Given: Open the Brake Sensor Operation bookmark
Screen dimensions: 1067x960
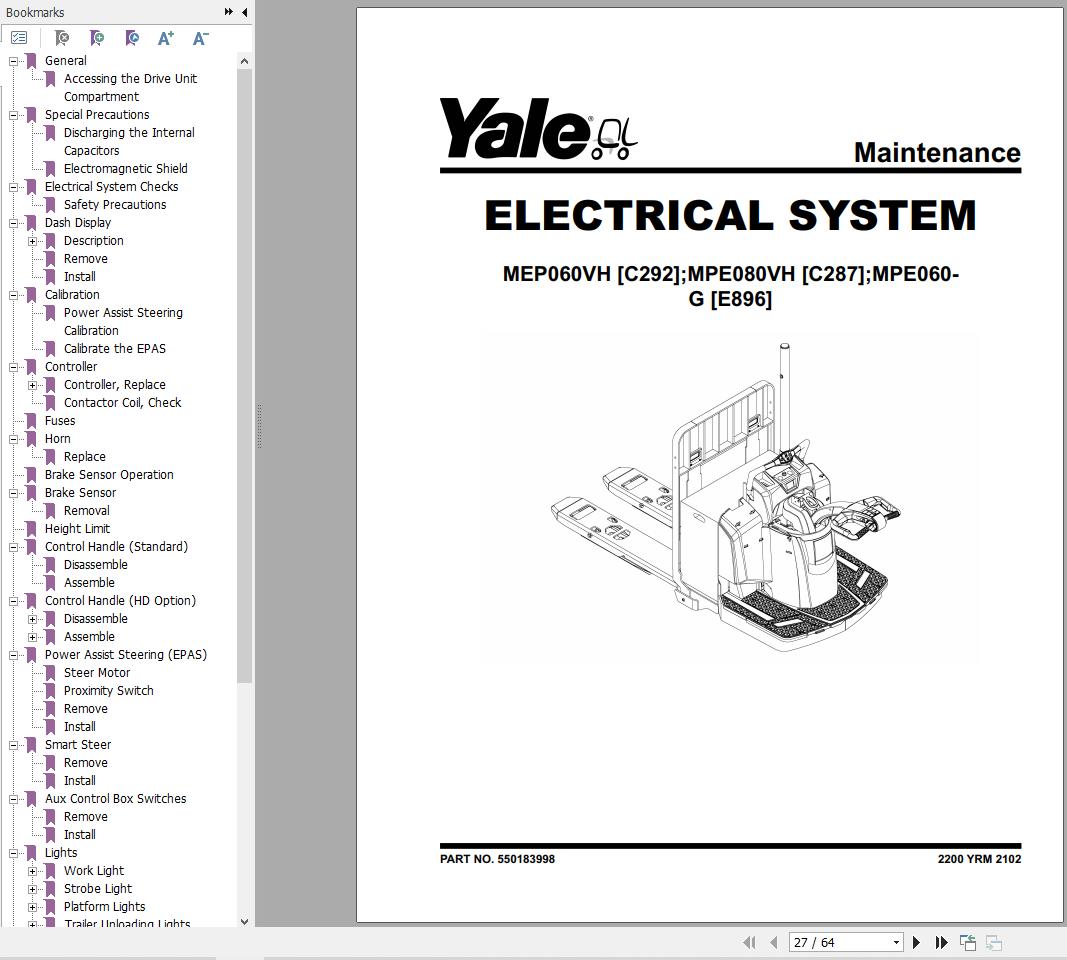Looking at the screenshot, I should coord(109,475).
